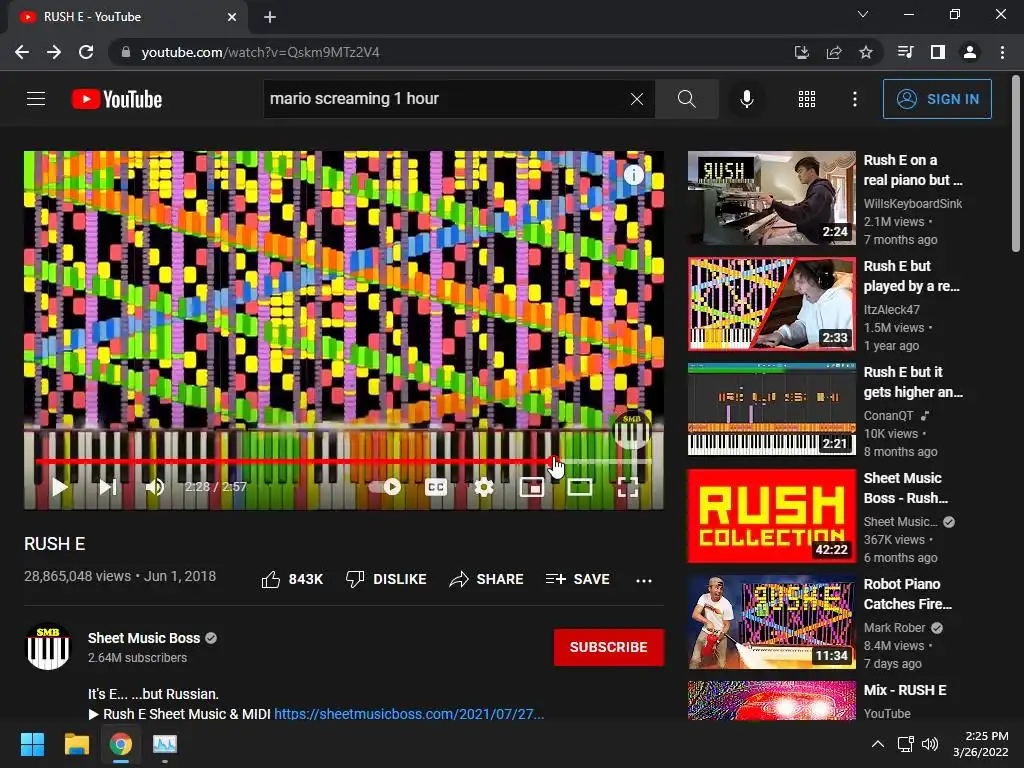Image resolution: width=1024 pixels, height=768 pixels.
Task: Open 'Rush E but it gets higher' thumbnail
Action: (x=771, y=410)
